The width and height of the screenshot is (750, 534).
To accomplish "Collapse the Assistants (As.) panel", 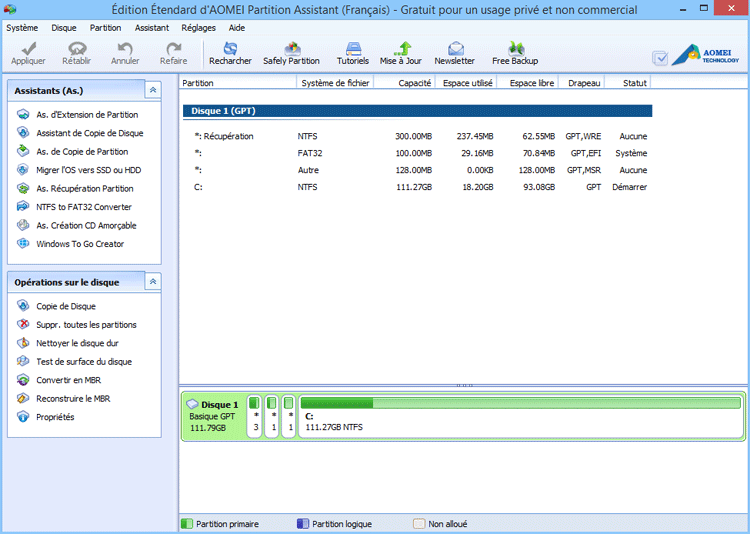I will pyautogui.click(x=152, y=90).
